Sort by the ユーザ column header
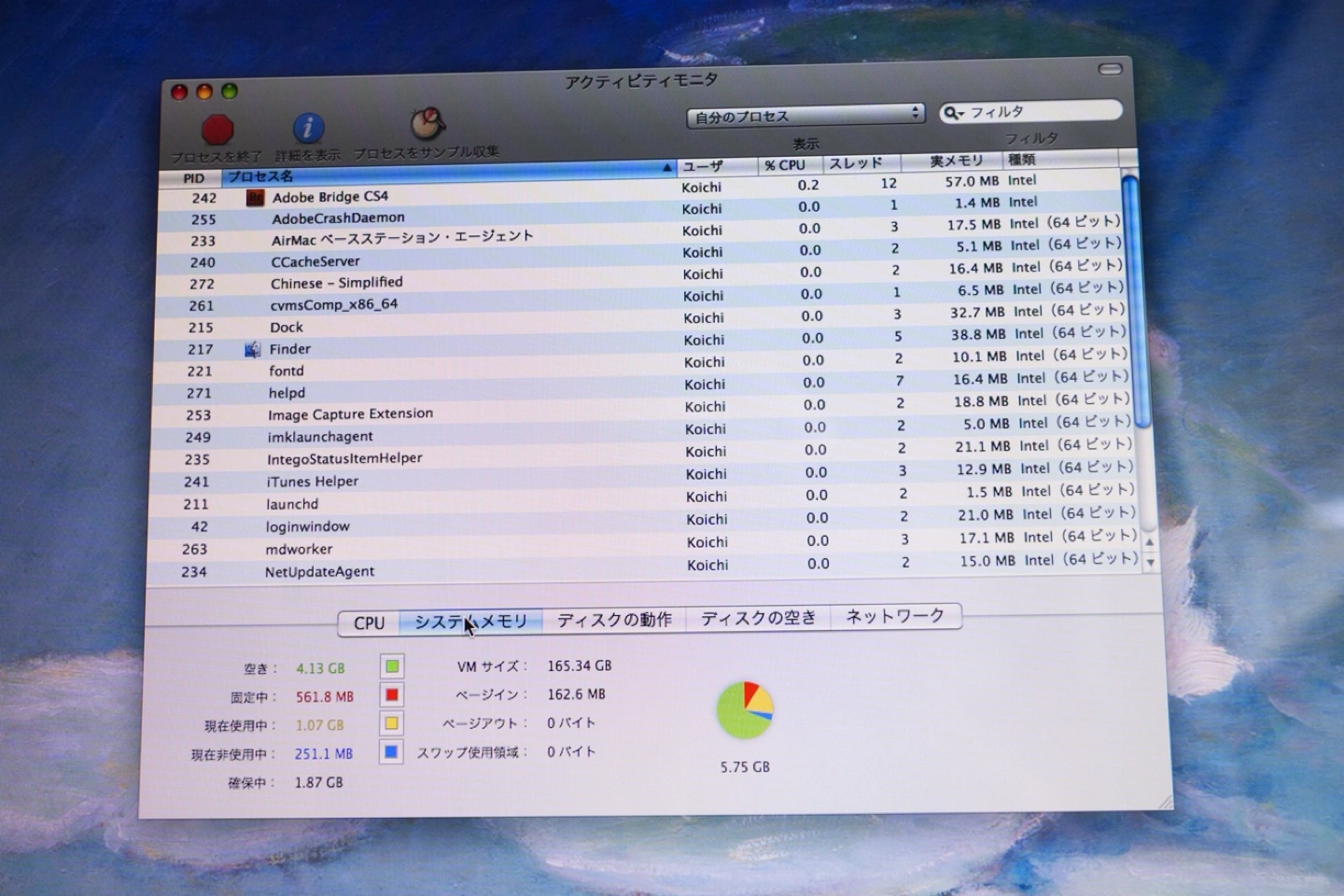 click(x=717, y=166)
